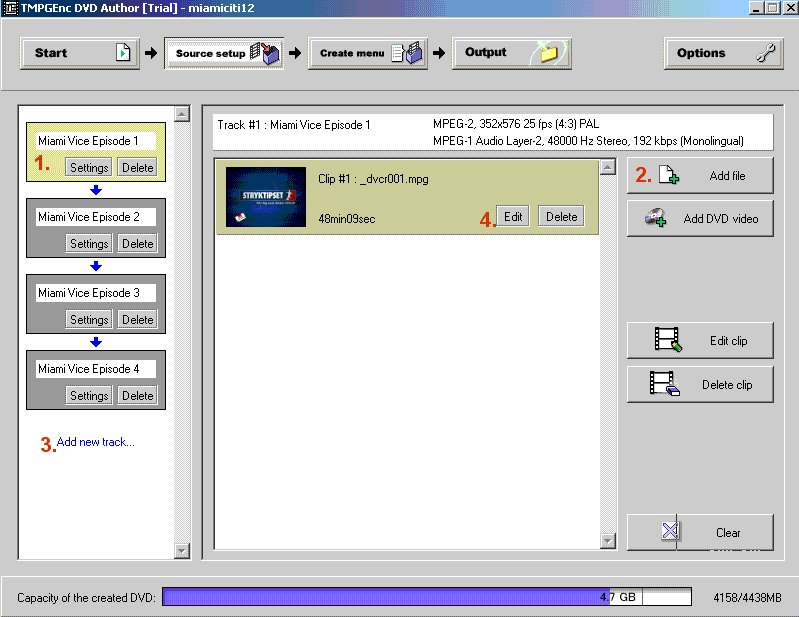Screen dimensions: 799x617
Task: Click the film-and-box icon on Source setup
Action: pos(265,53)
